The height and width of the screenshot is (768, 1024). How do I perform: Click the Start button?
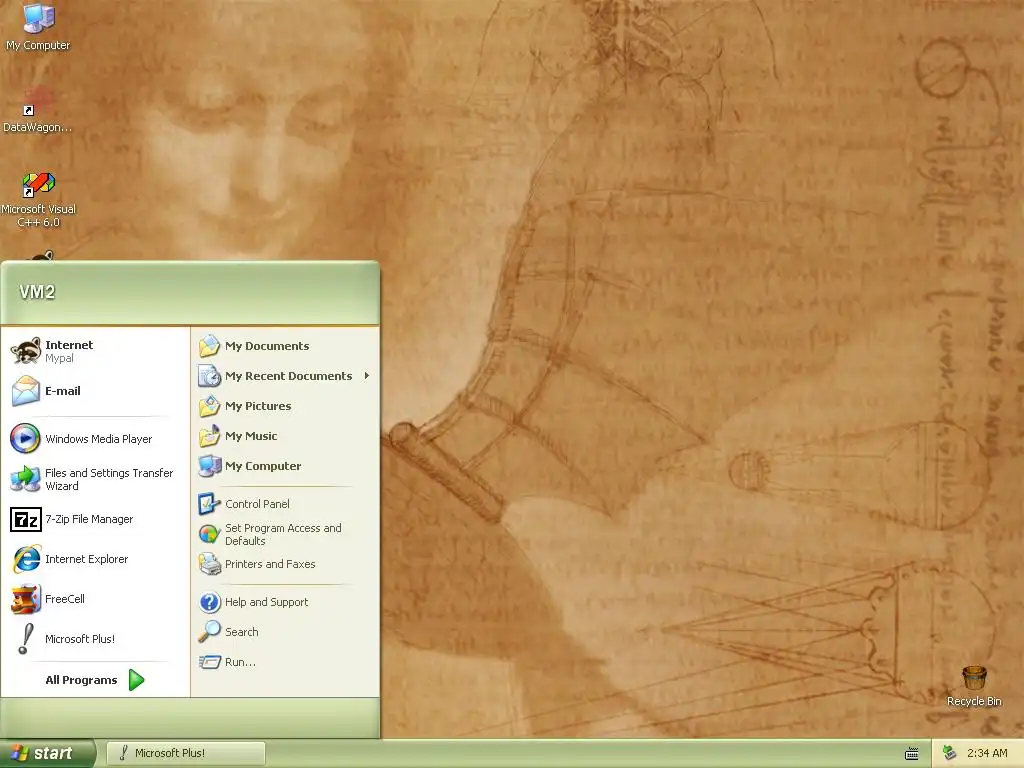(x=48, y=753)
